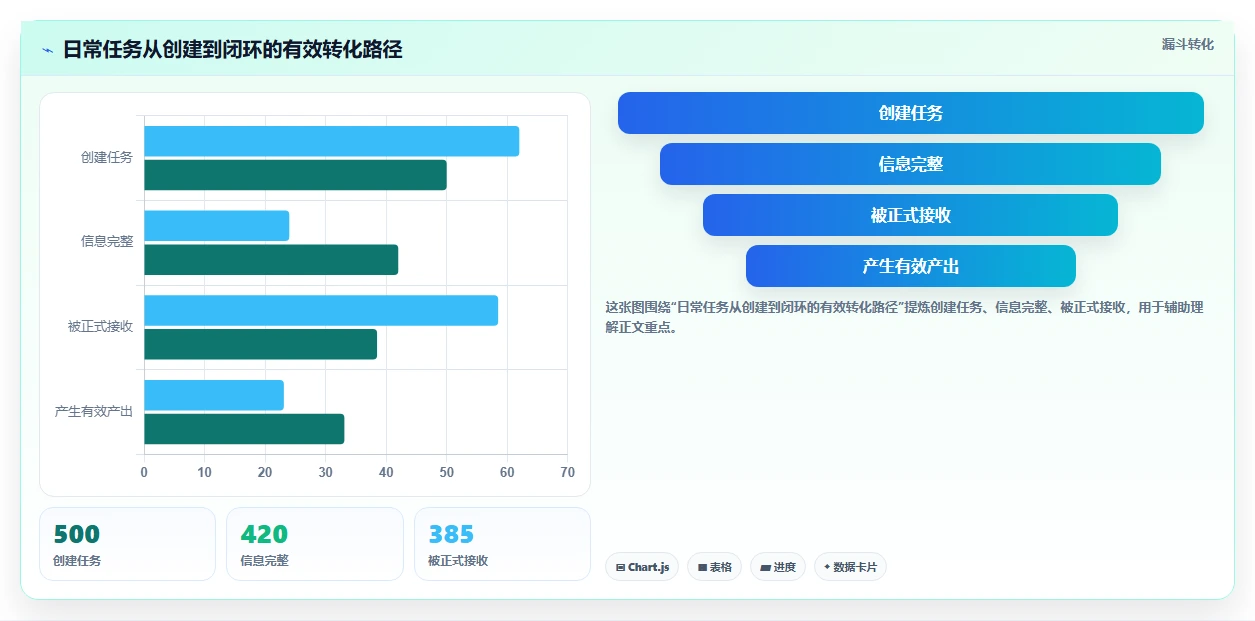
Task: Click the 表格 chip
Action: coord(714,567)
